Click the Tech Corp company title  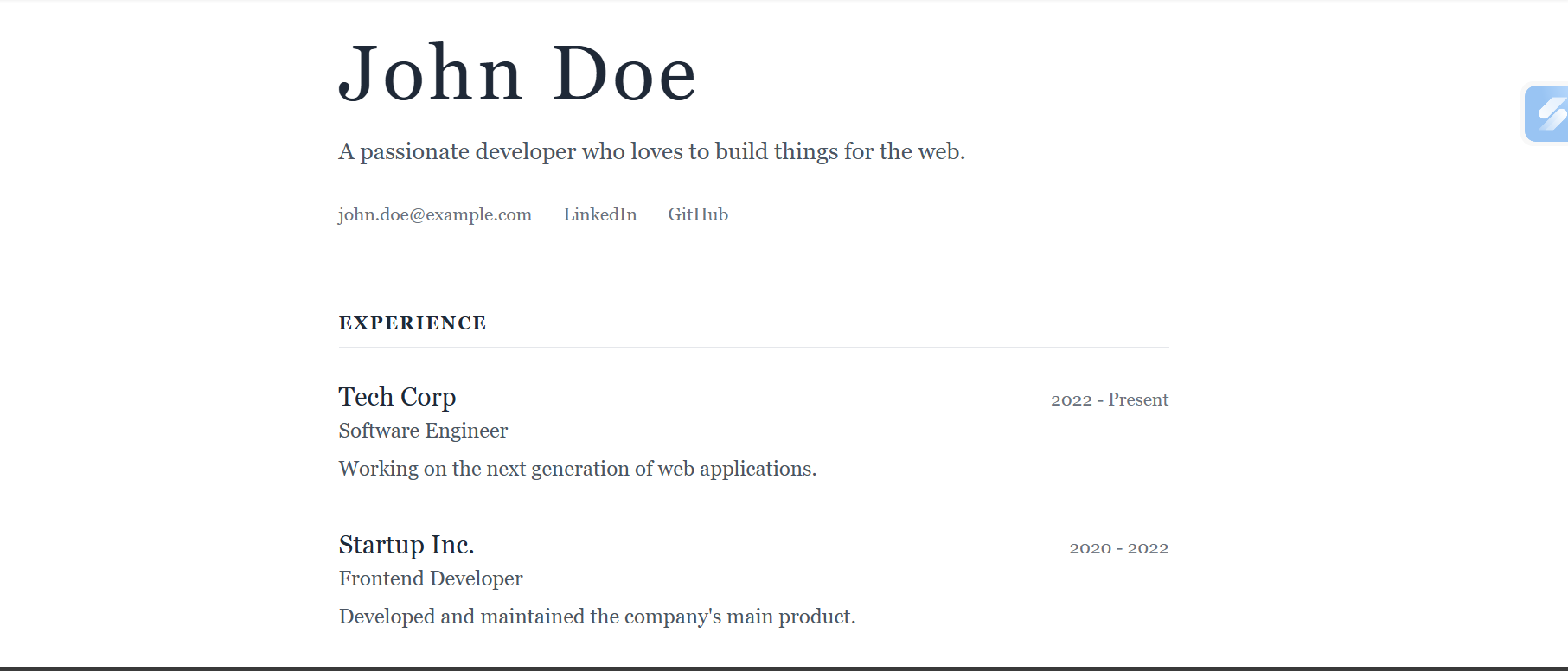pos(397,397)
